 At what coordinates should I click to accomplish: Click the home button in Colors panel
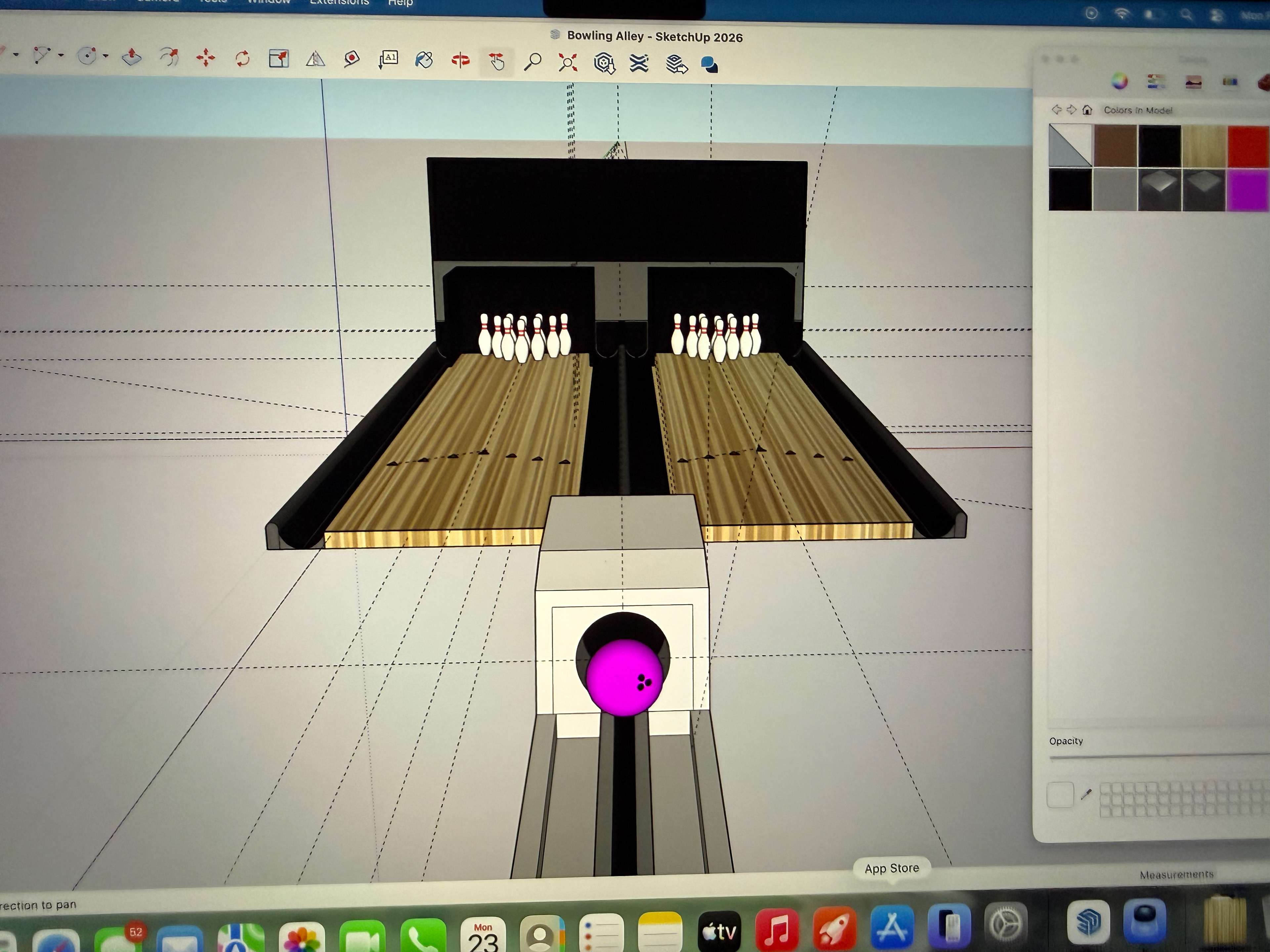pyautogui.click(x=1087, y=110)
